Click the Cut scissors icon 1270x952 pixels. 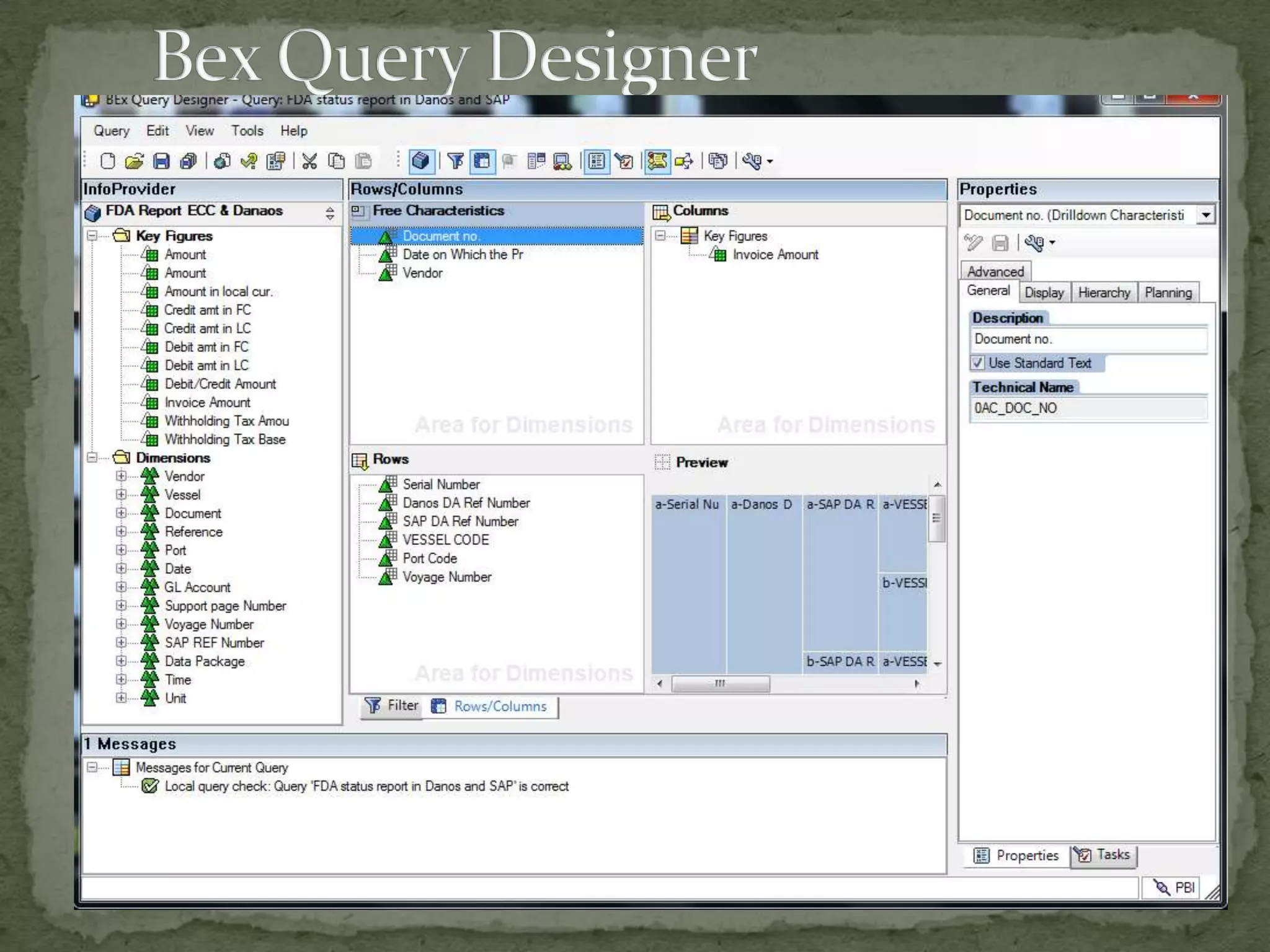(309, 161)
